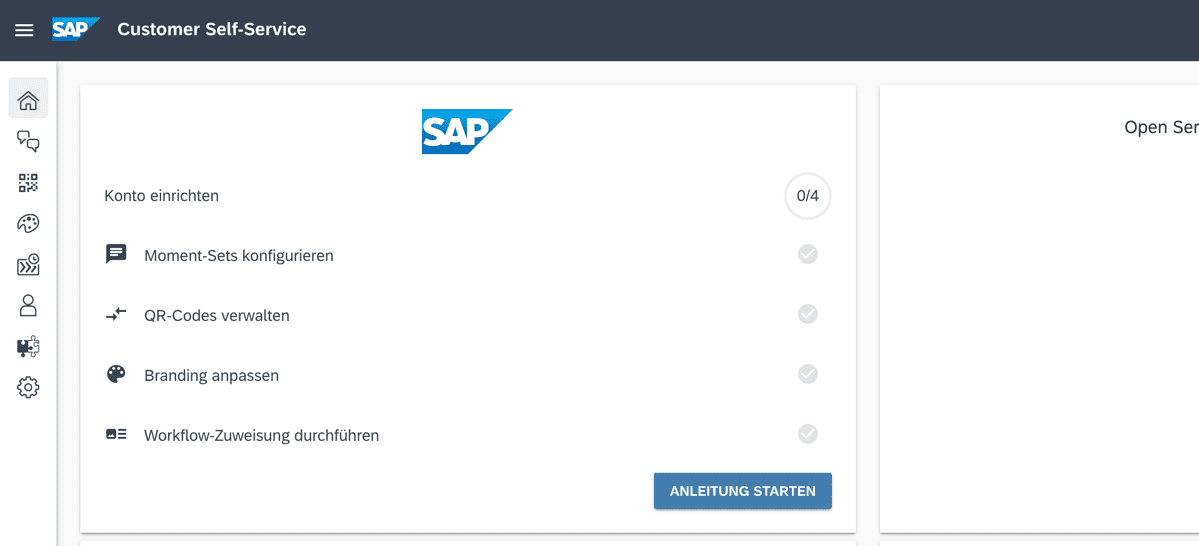Open the hamburger navigation menu
Viewport: 1199px width, 546px height.
click(24, 30)
